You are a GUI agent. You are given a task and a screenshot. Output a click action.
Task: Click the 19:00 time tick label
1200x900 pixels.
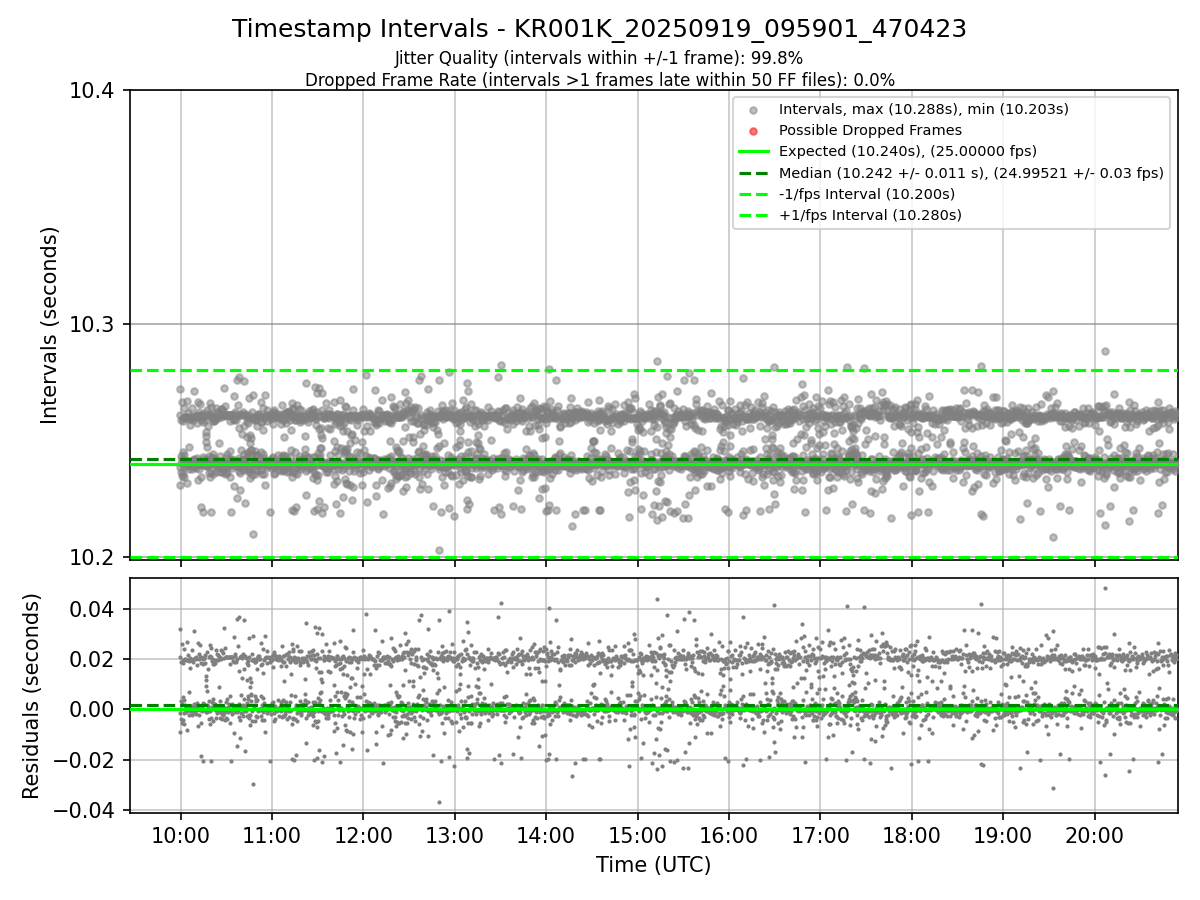click(1003, 835)
